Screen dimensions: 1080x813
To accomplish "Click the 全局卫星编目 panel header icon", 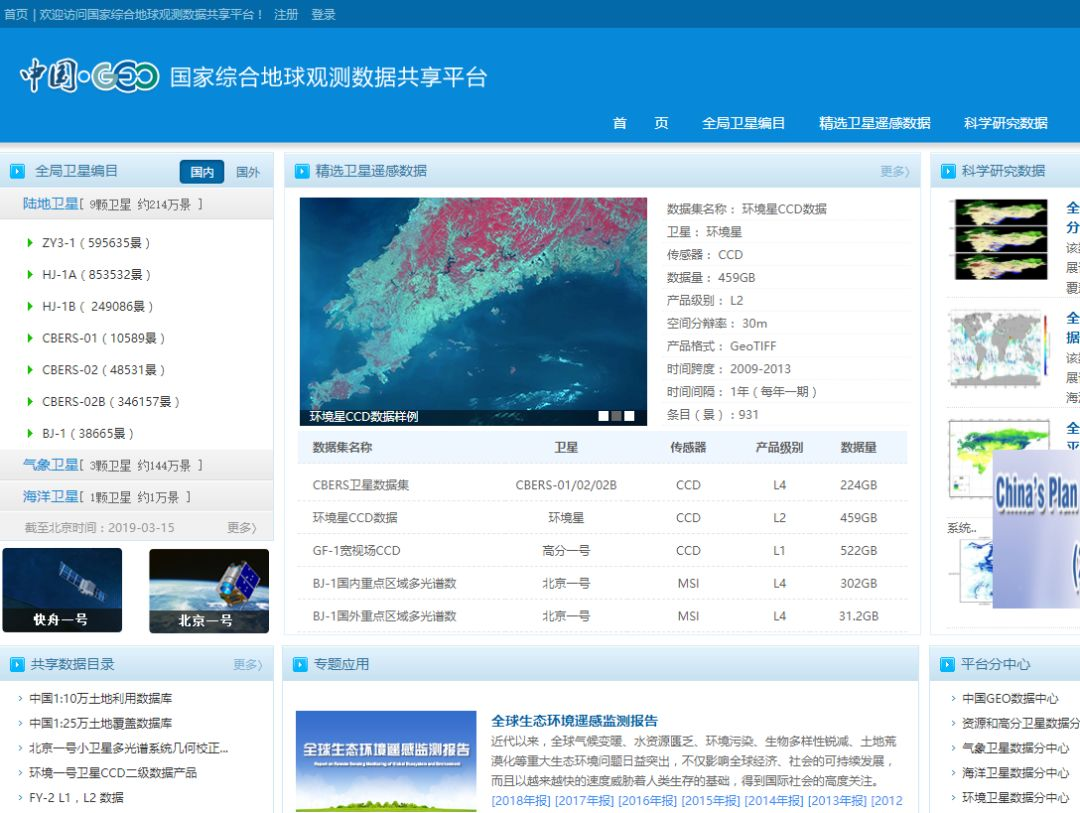I will (18, 171).
